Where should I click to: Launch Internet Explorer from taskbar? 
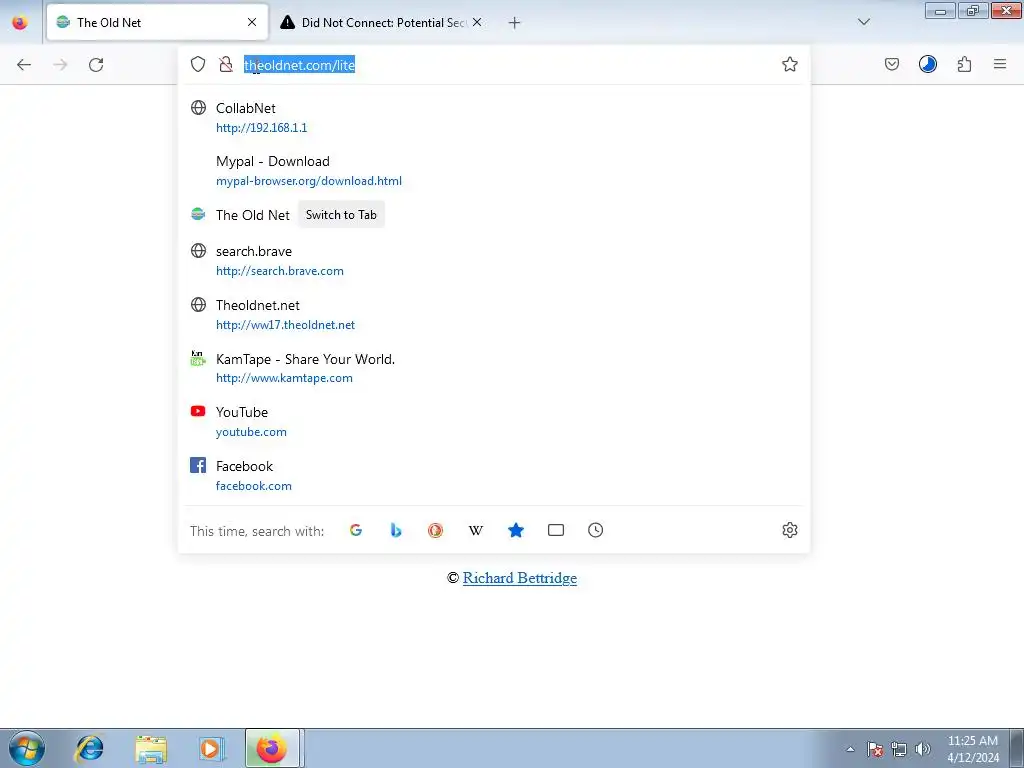point(89,748)
